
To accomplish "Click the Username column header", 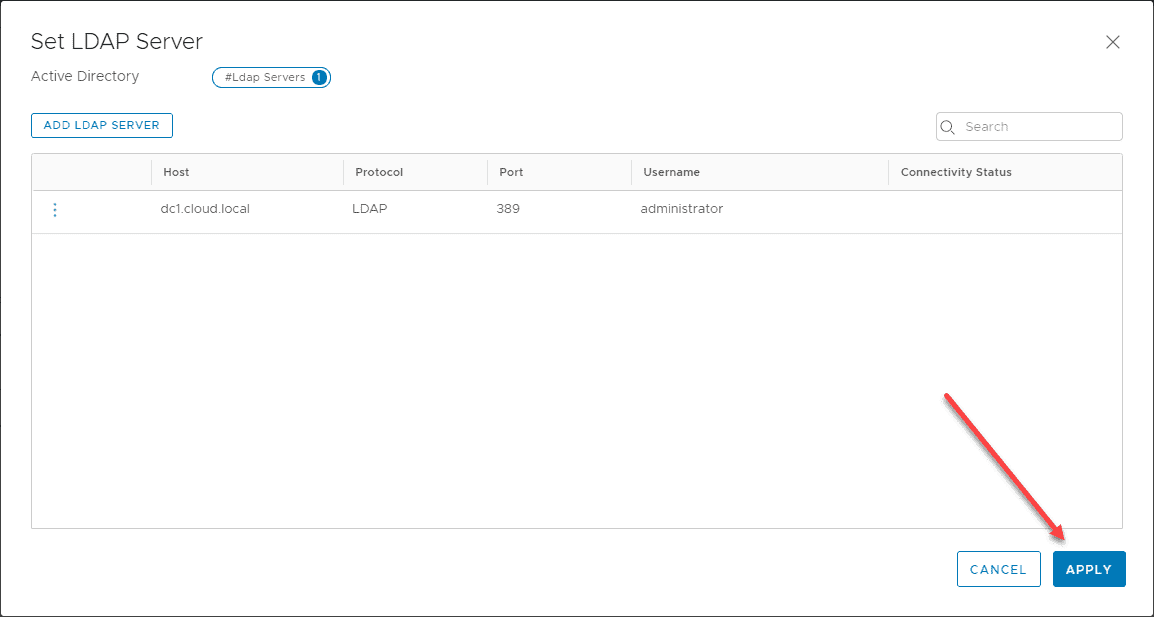I will (x=671, y=172).
